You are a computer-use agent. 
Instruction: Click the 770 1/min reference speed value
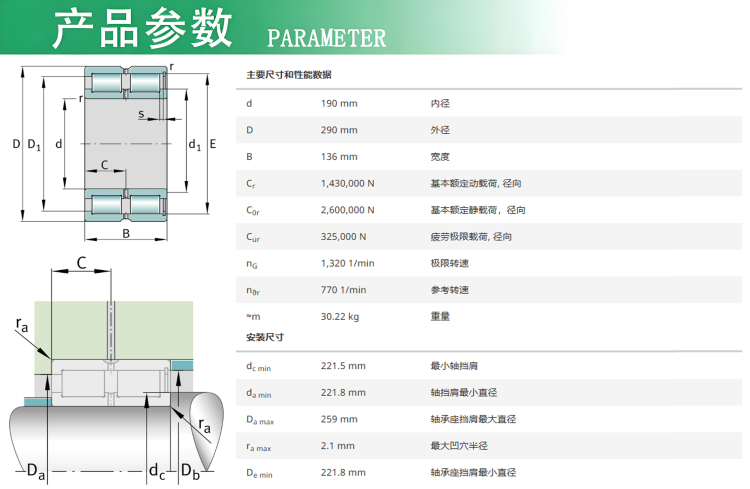tap(343, 290)
